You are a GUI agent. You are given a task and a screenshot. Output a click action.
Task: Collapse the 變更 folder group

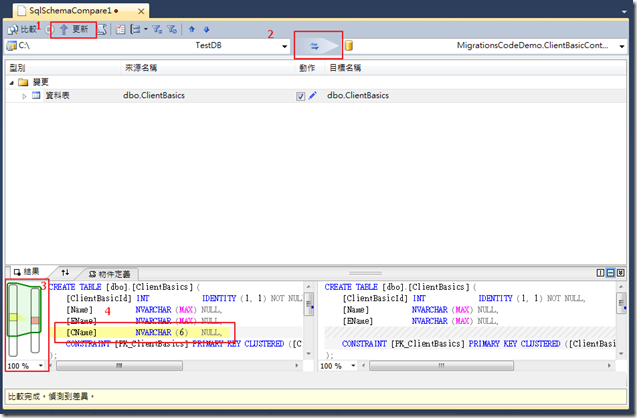11,83
